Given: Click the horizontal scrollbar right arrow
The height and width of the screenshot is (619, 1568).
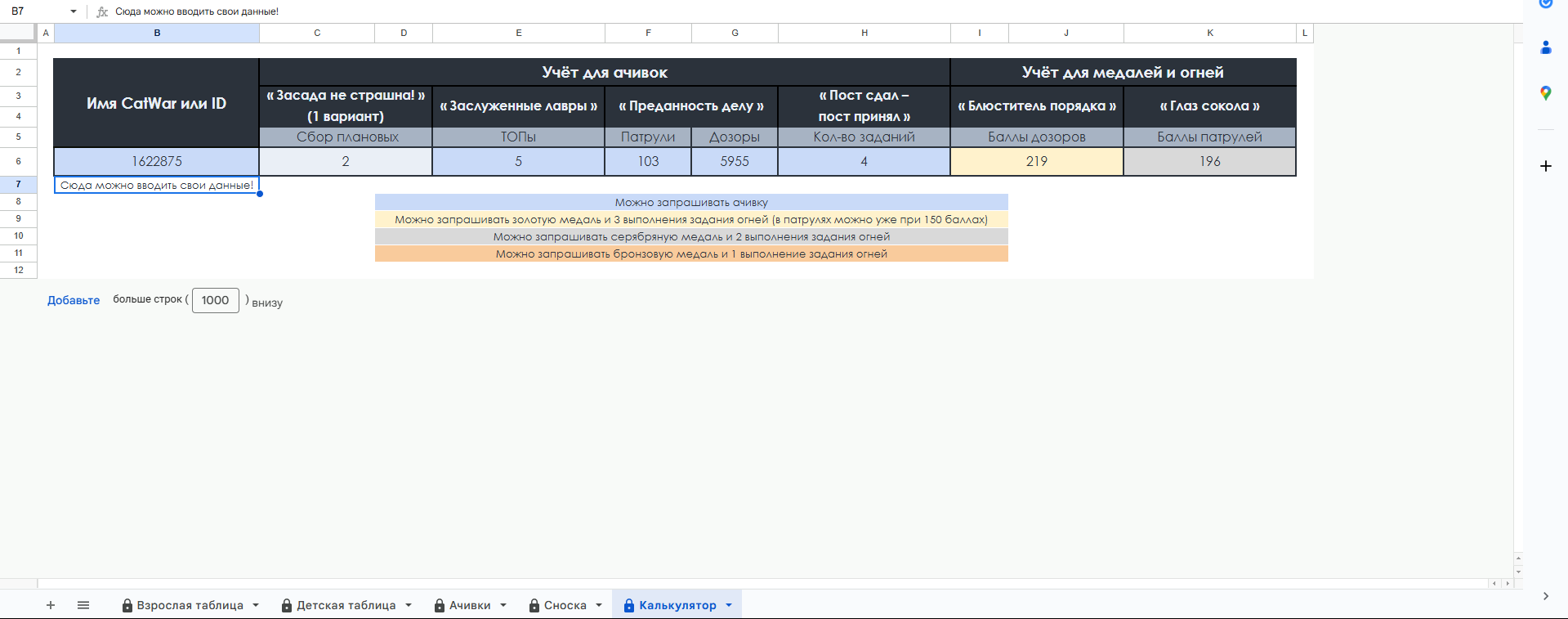Looking at the screenshot, I should coord(1508,583).
